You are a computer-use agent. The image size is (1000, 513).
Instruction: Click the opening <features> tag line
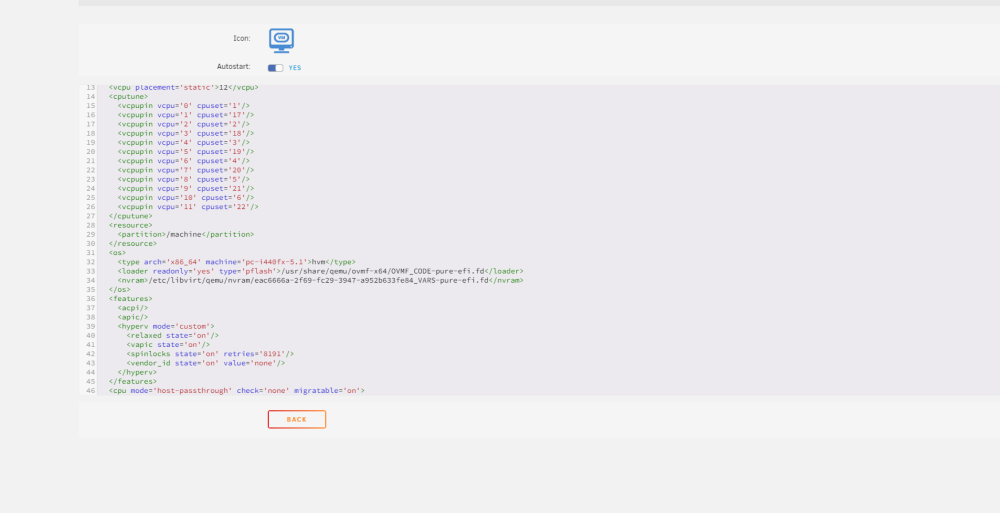click(131, 299)
